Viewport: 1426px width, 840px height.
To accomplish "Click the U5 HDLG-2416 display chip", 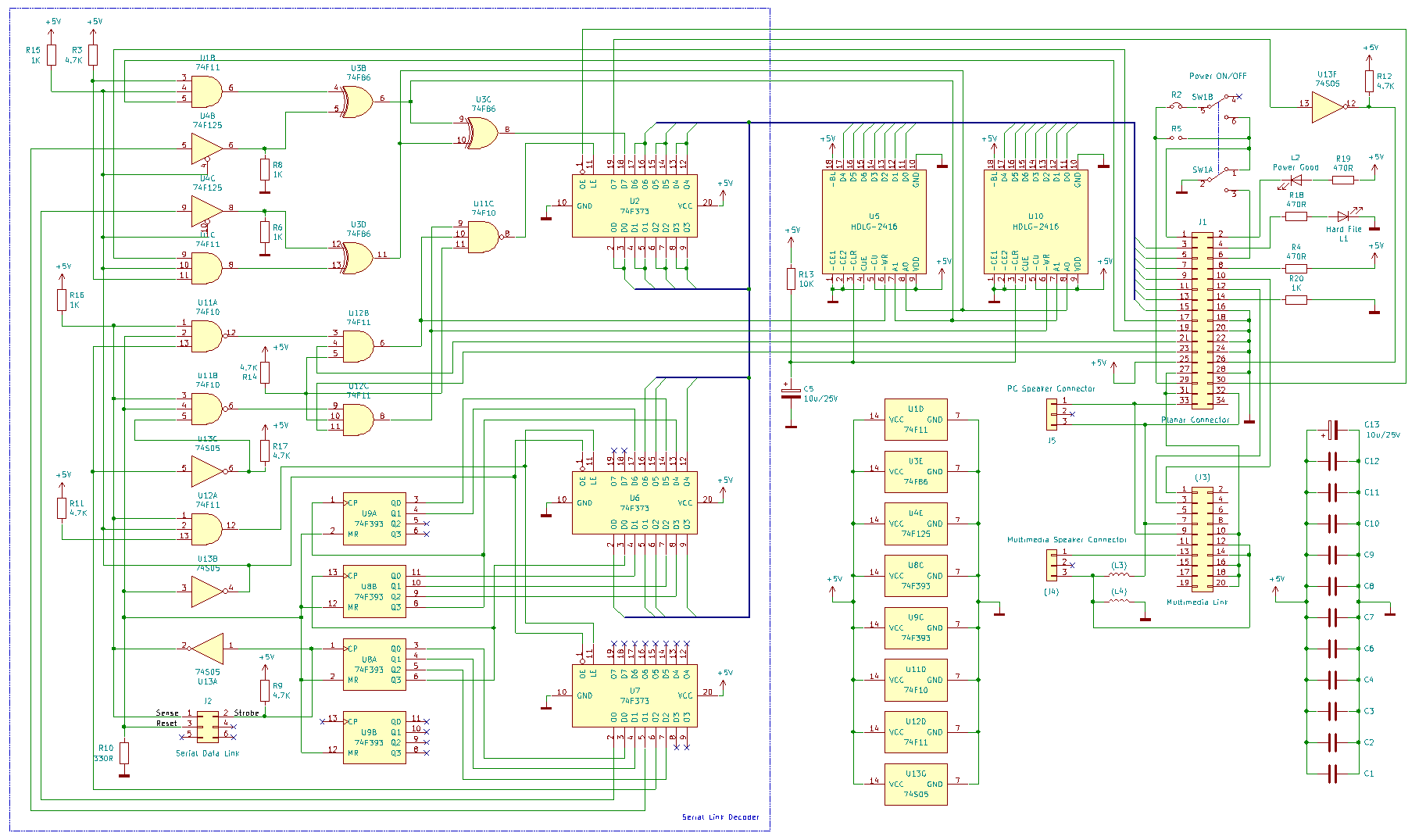I will click(874, 222).
